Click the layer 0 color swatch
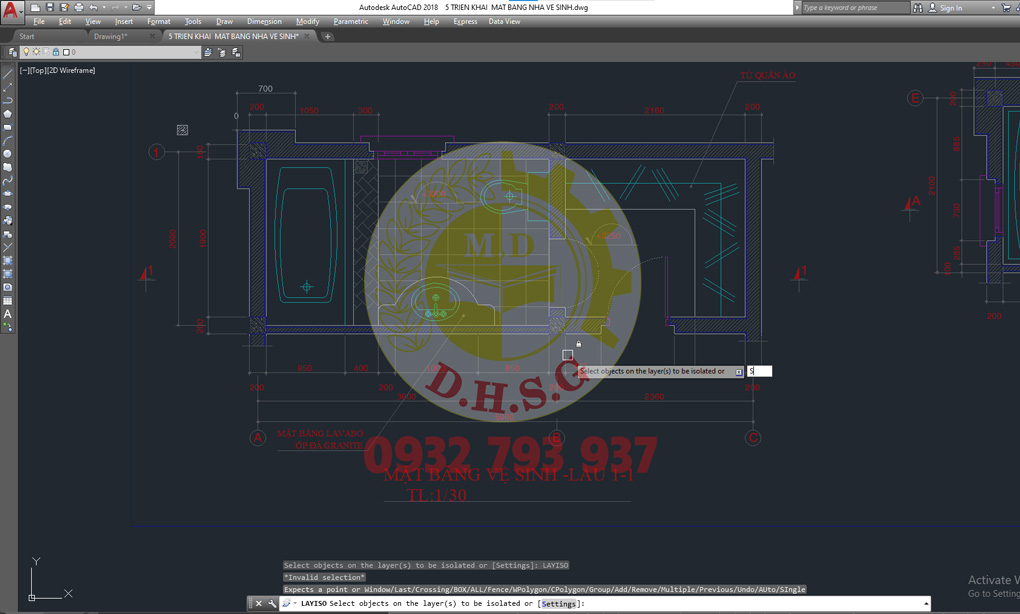This screenshot has height=614, width=1020. tap(66, 52)
